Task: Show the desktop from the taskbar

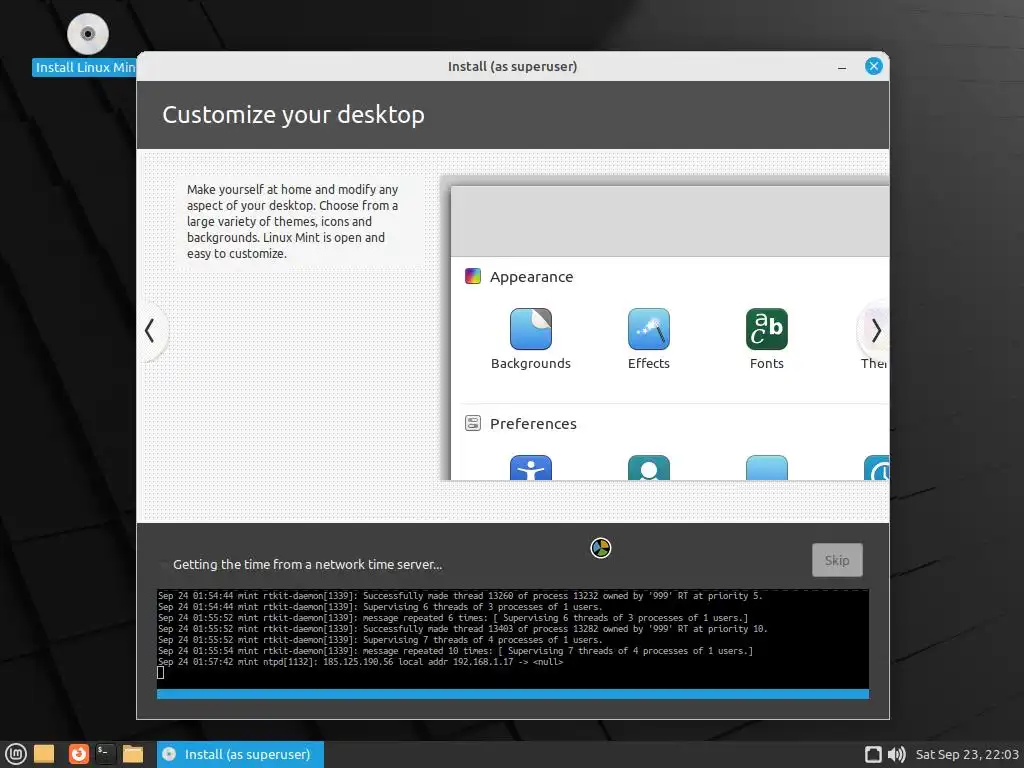Action: pos(44,754)
